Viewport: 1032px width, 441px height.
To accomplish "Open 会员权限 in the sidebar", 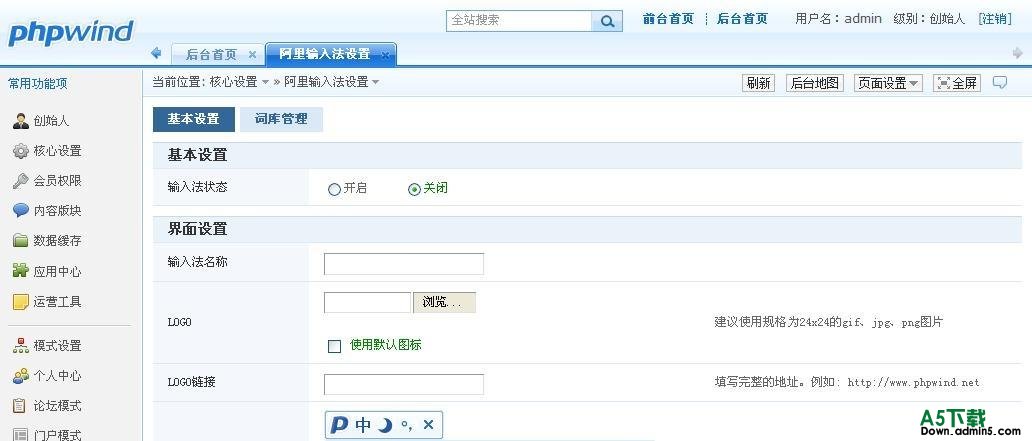I will click(58, 181).
